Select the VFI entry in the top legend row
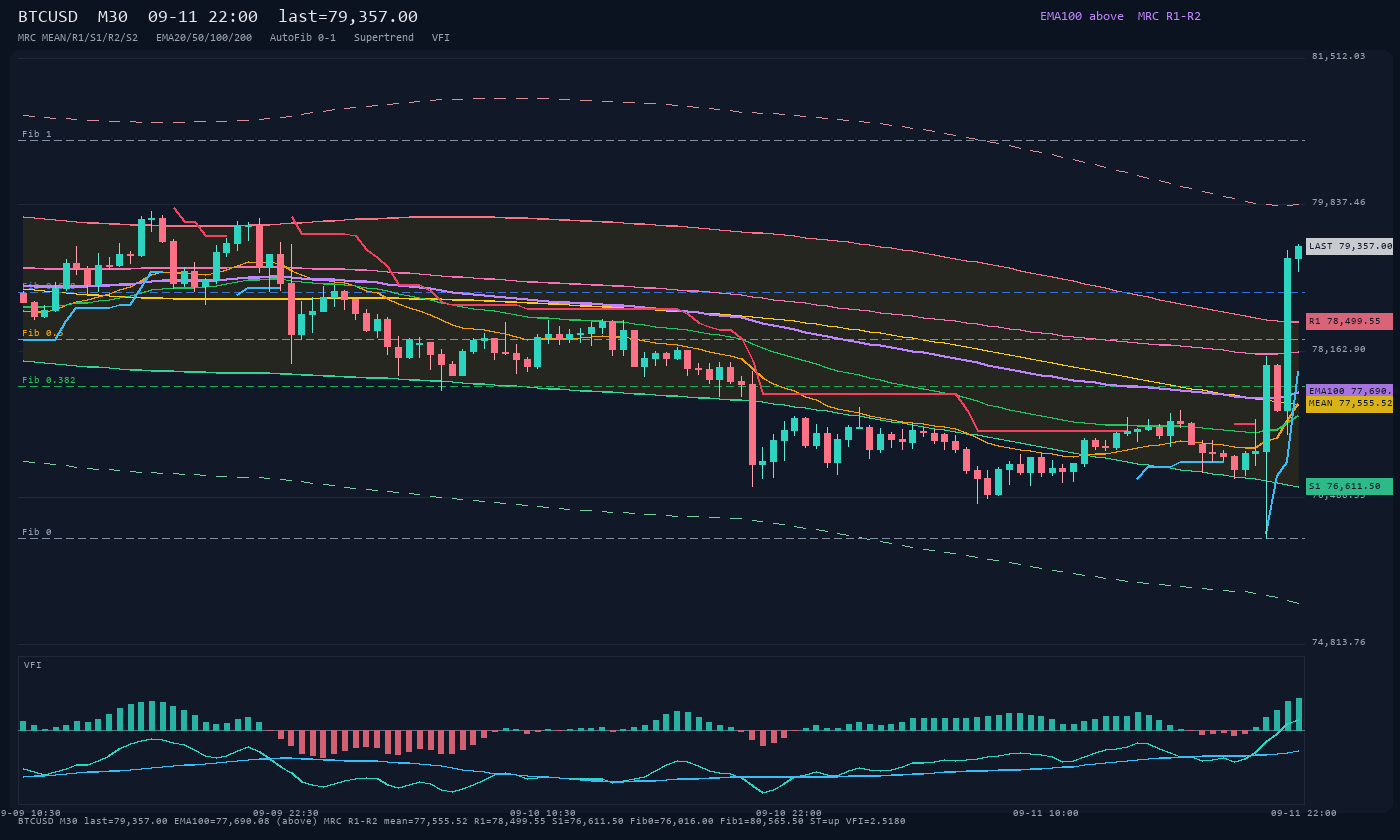 [441, 37]
